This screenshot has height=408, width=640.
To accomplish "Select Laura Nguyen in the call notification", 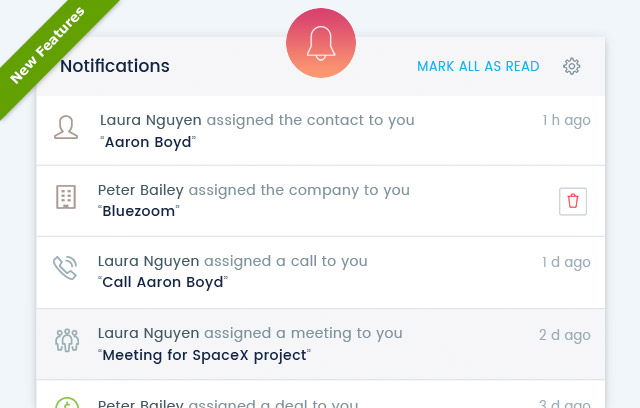I will (149, 262).
